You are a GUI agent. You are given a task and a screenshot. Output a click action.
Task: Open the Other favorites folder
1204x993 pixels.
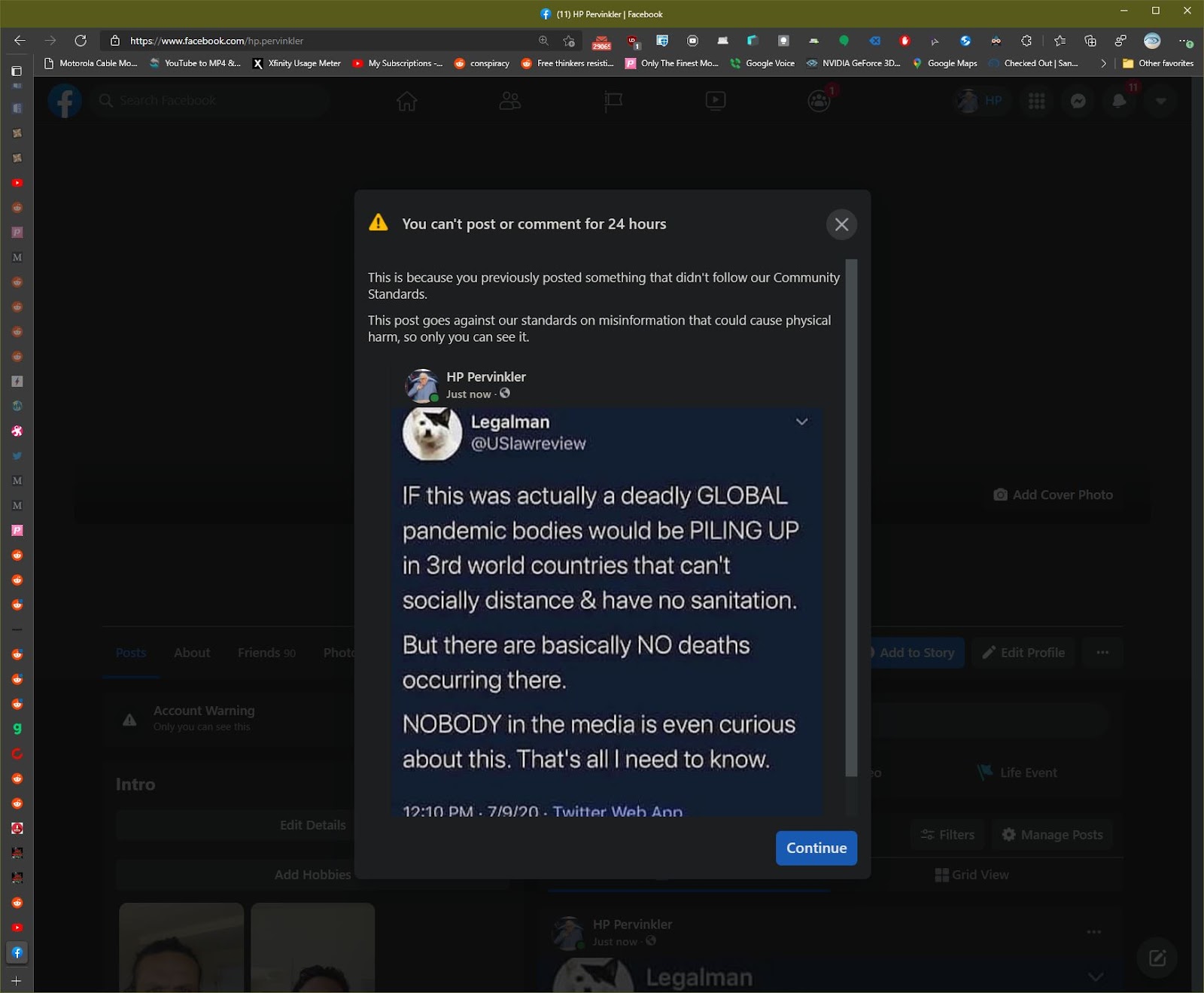(x=1157, y=63)
